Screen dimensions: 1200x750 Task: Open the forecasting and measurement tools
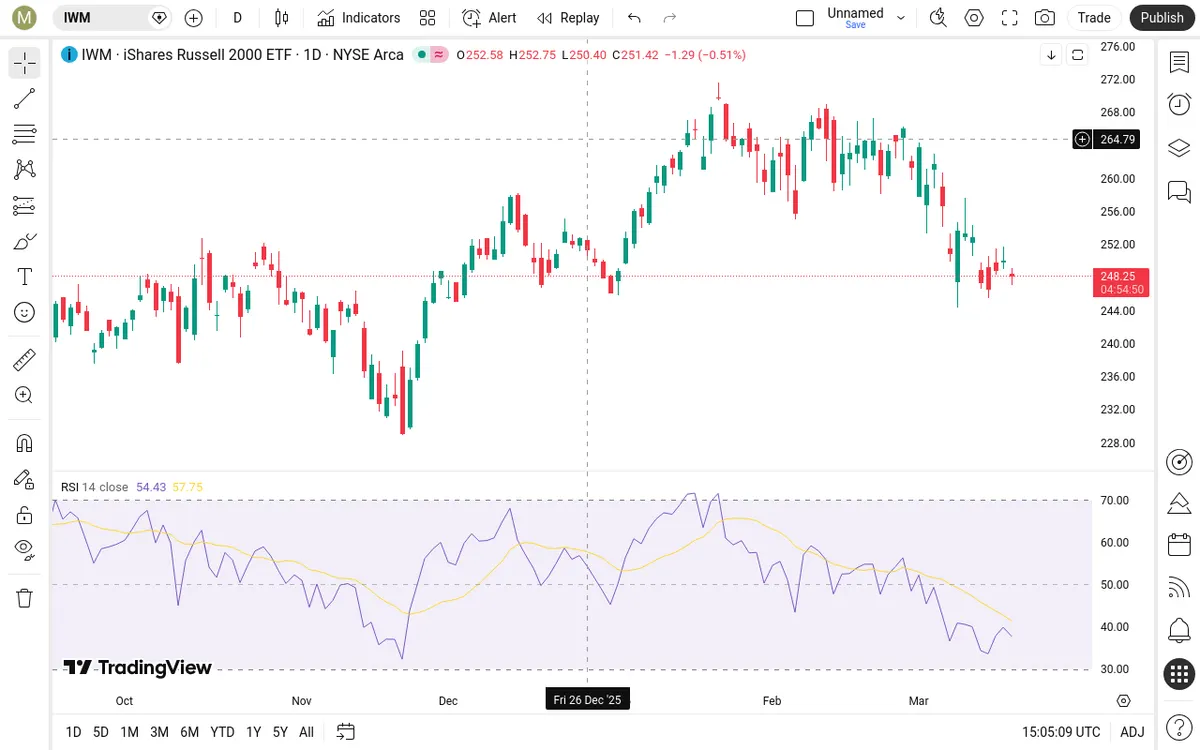[25, 206]
